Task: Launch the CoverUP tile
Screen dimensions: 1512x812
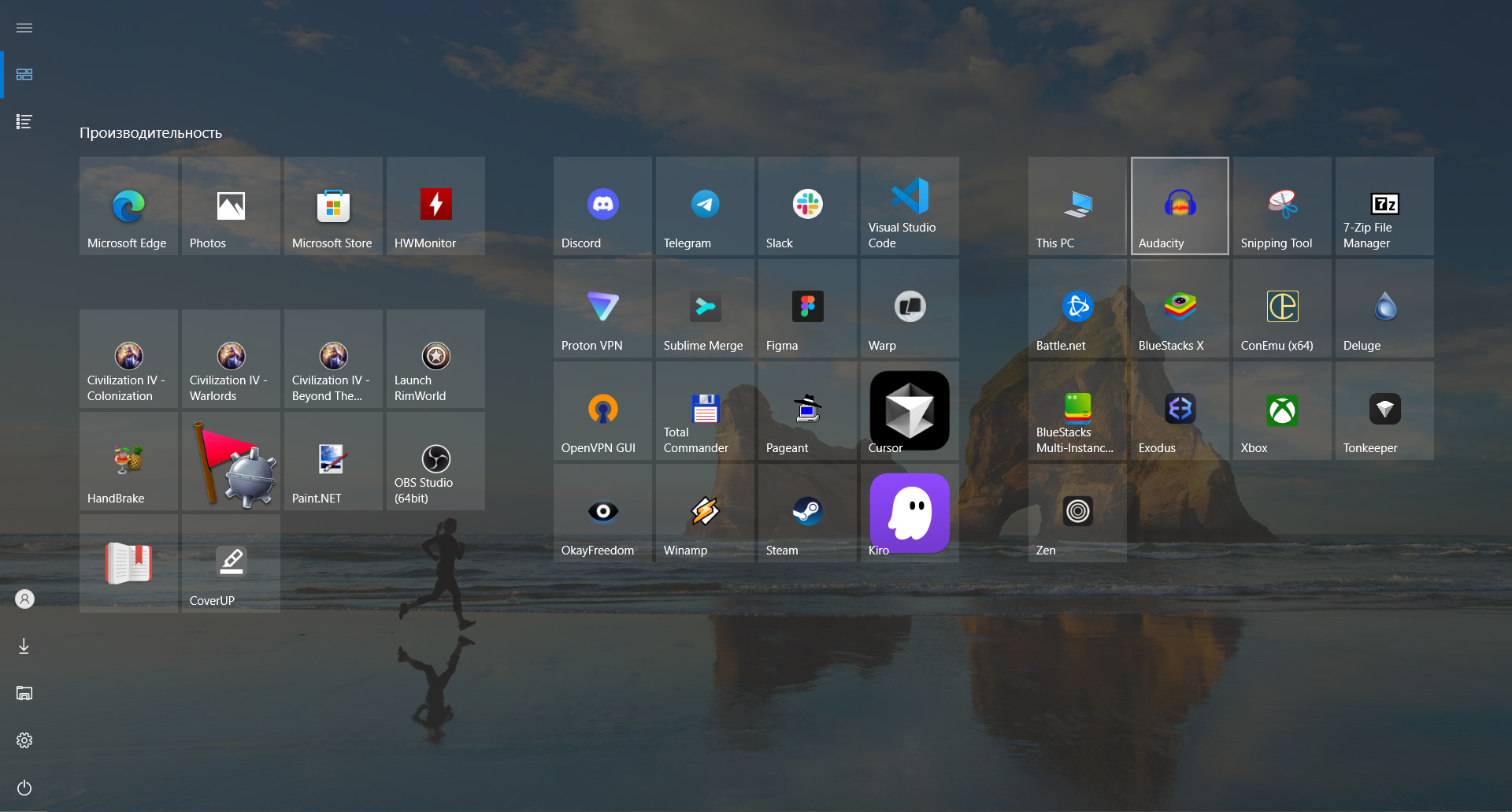Action: pos(231,563)
